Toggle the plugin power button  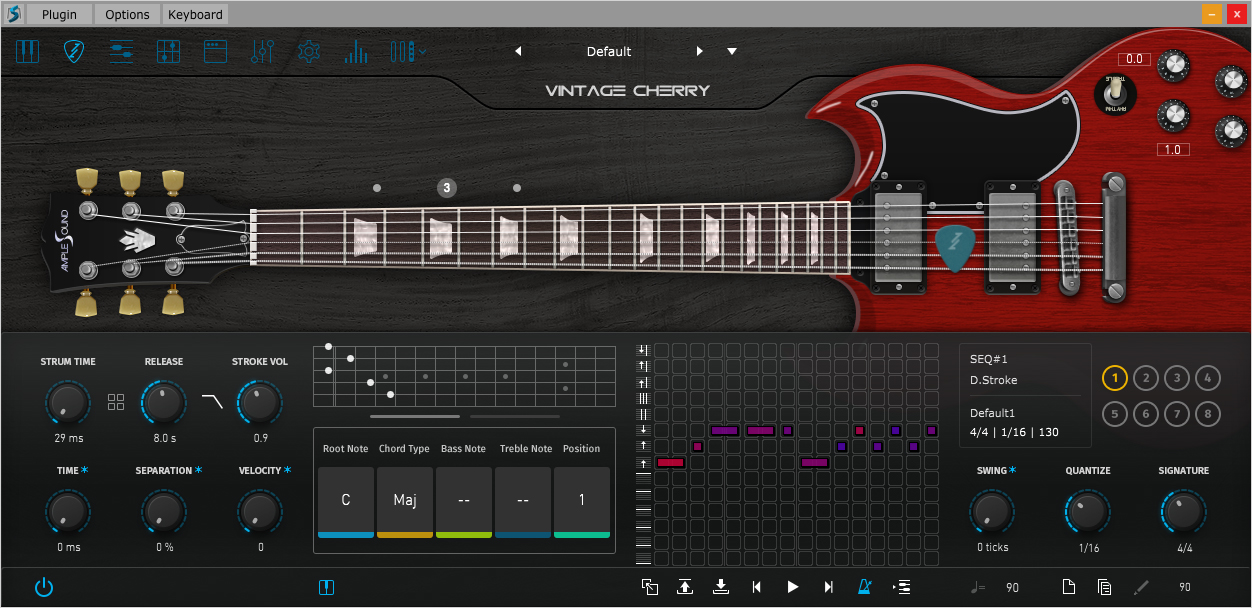tap(44, 587)
